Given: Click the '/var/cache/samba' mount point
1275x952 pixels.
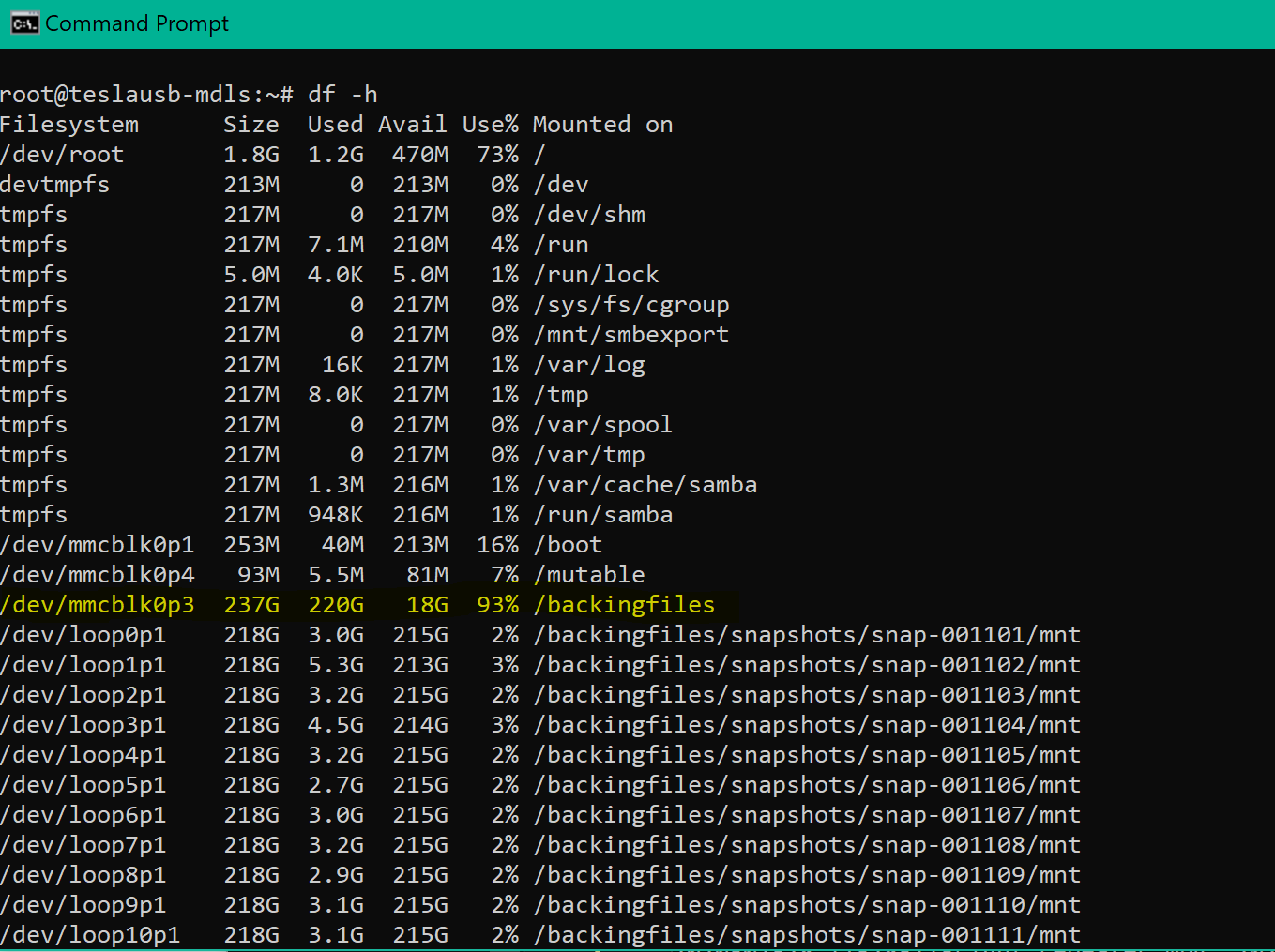Looking at the screenshot, I should tap(645, 485).
